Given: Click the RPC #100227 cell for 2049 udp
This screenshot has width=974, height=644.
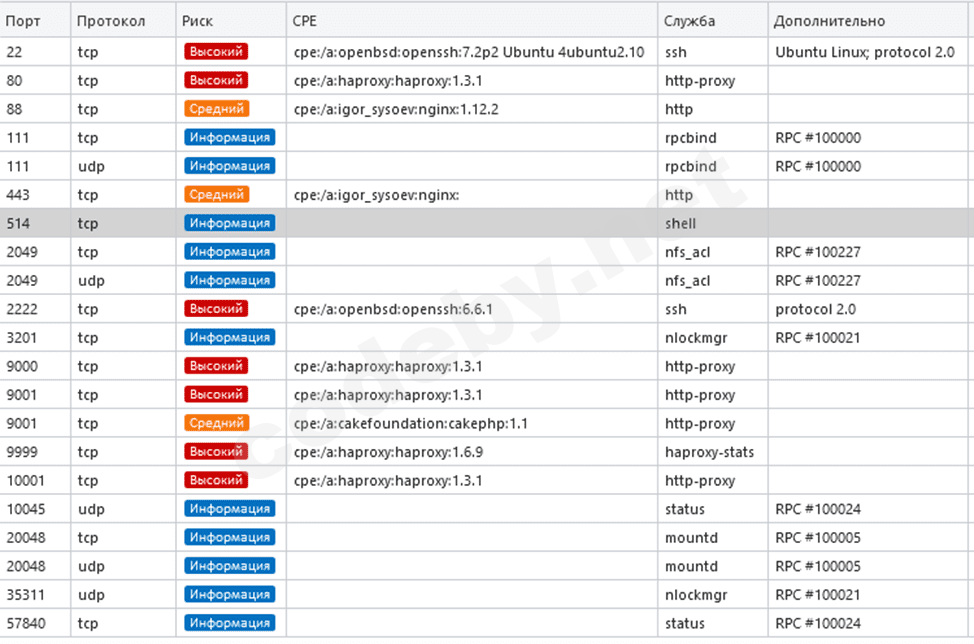Looking at the screenshot, I should click(817, 280).
